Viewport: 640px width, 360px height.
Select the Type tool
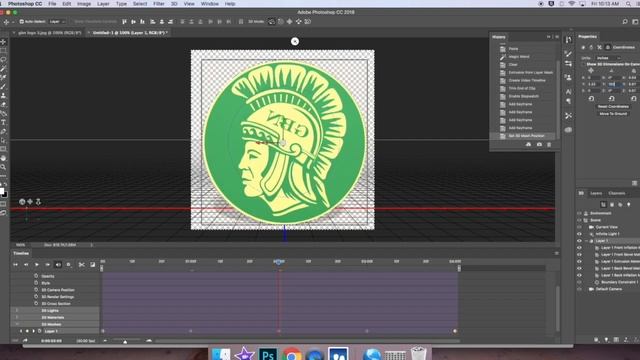tap(3, 122)
